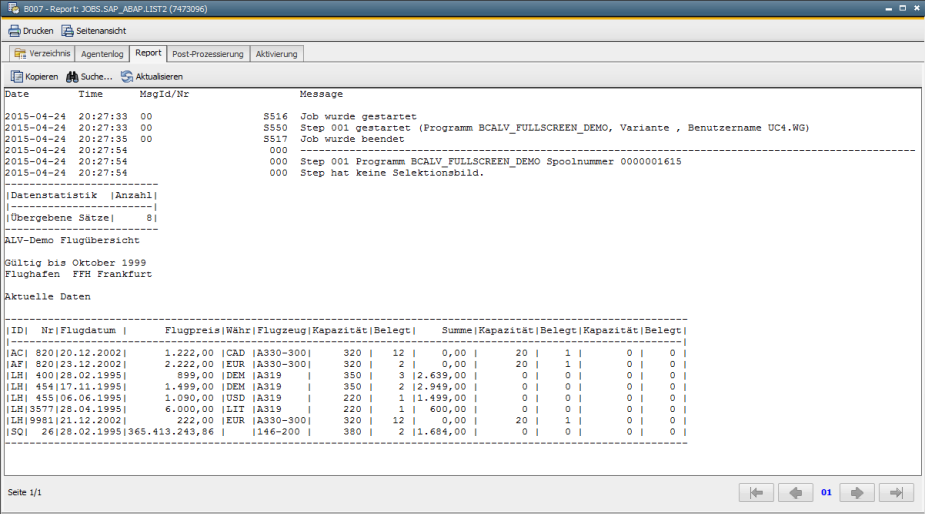Click the Kopieren copy icon
This screenshot has height=514, width=925.
17,76
